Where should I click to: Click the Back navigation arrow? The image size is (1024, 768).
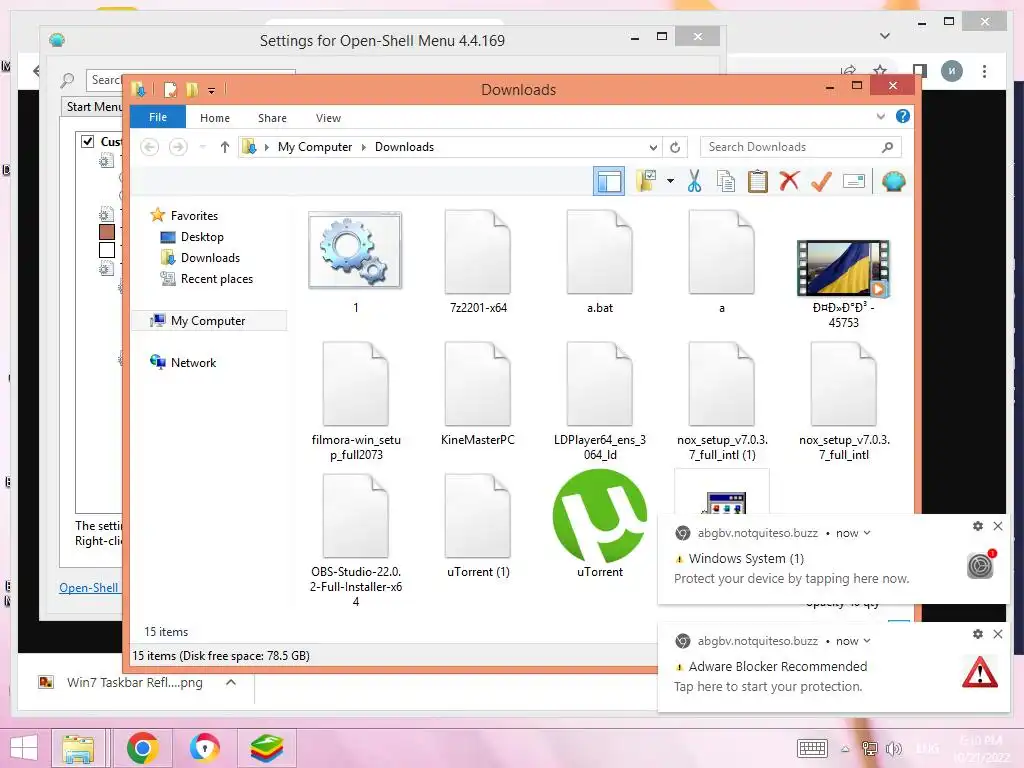click(x=150, y=147)
